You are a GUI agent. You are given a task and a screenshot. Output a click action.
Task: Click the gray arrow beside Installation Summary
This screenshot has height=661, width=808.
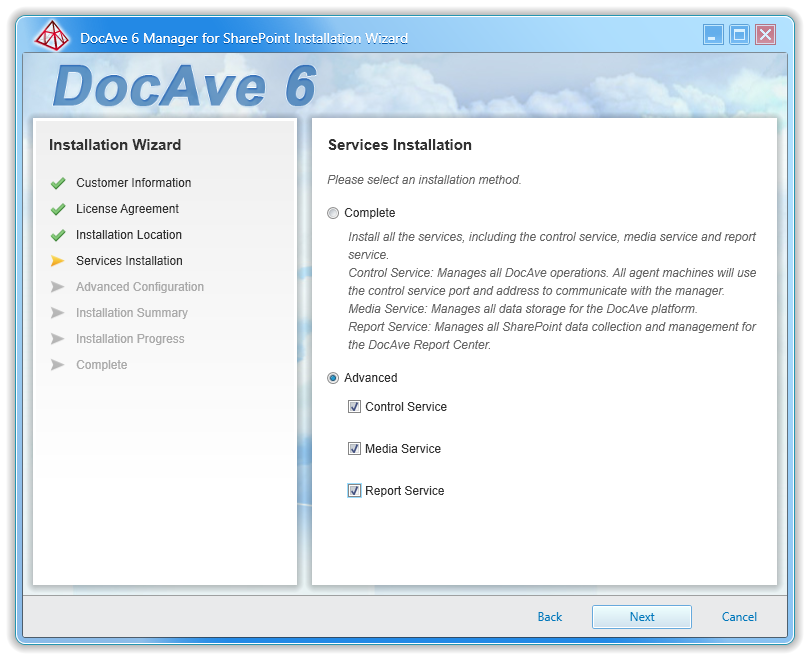click(x=58, y=313)
